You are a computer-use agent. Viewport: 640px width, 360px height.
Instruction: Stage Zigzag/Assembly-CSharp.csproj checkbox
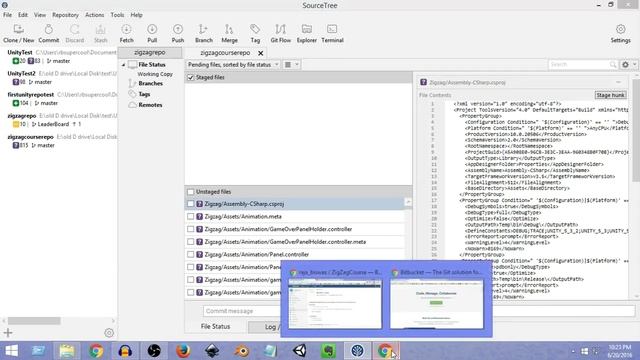190,204
